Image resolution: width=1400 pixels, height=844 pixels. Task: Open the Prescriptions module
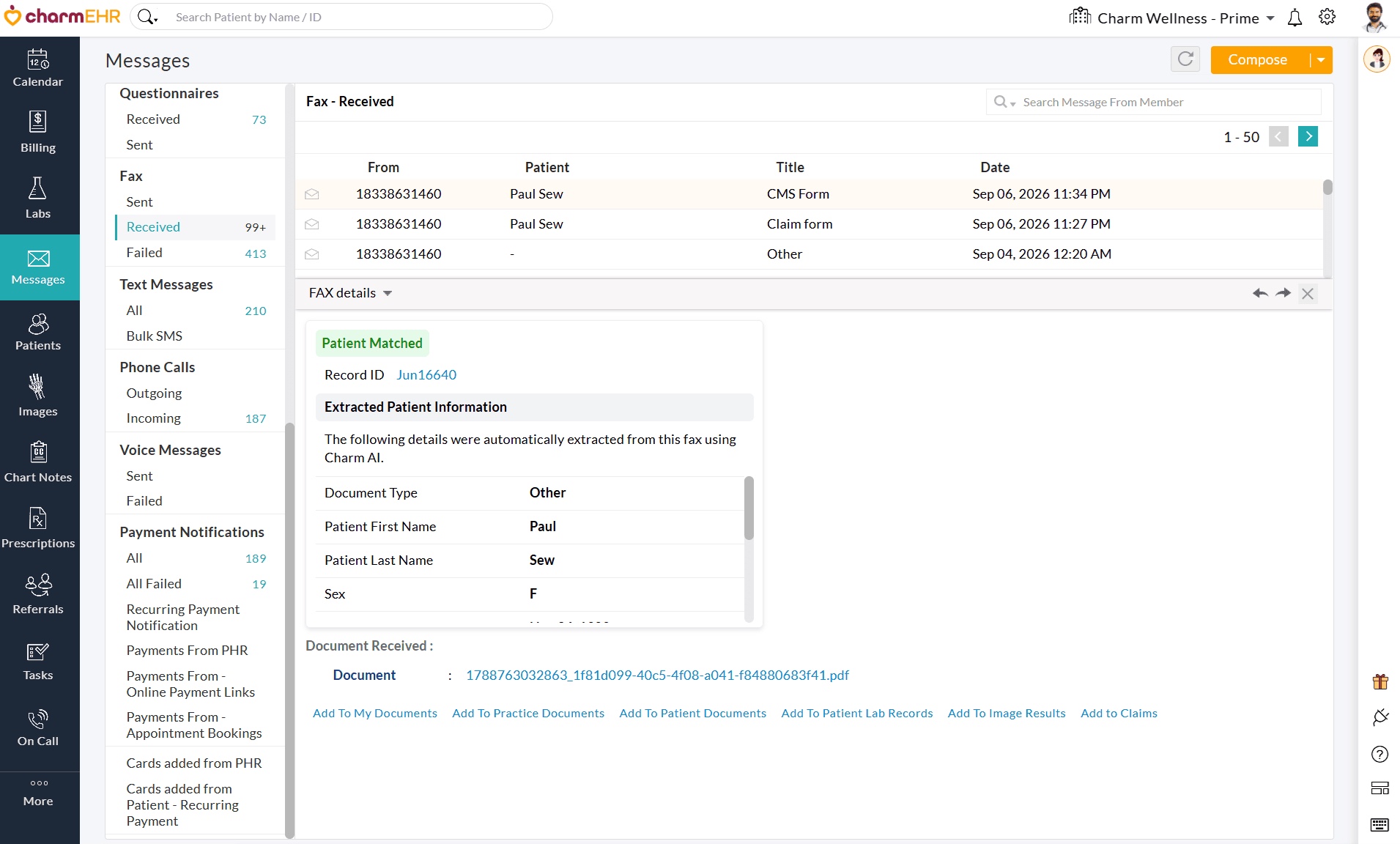(x=38, y=528)
